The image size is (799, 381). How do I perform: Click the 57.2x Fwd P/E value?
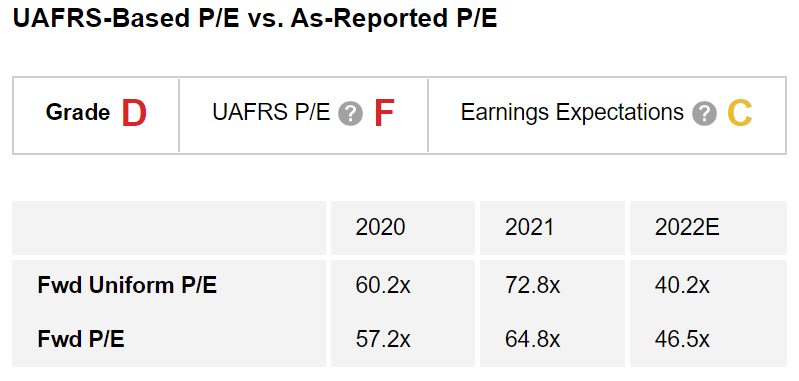coord(383,339)
